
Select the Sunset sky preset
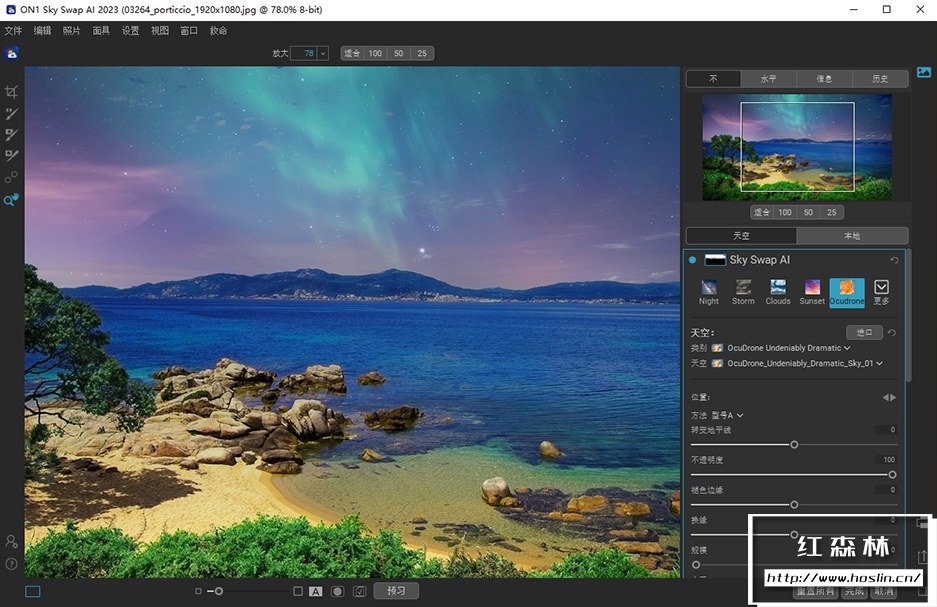coord(812,292)
